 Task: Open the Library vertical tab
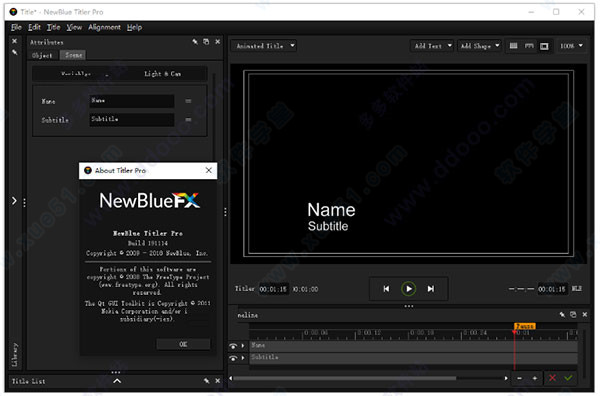[x=15, y=354]
